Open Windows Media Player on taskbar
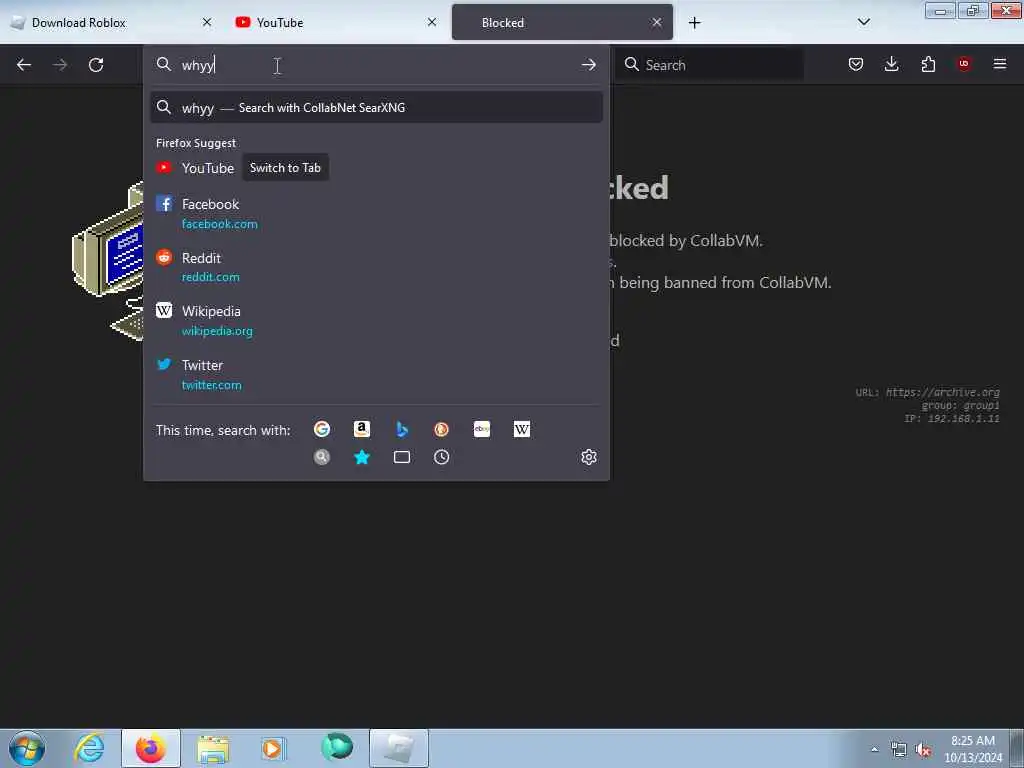Image resolution: width=1024 pixels, height=768 pixels. [x=273, y=748]
